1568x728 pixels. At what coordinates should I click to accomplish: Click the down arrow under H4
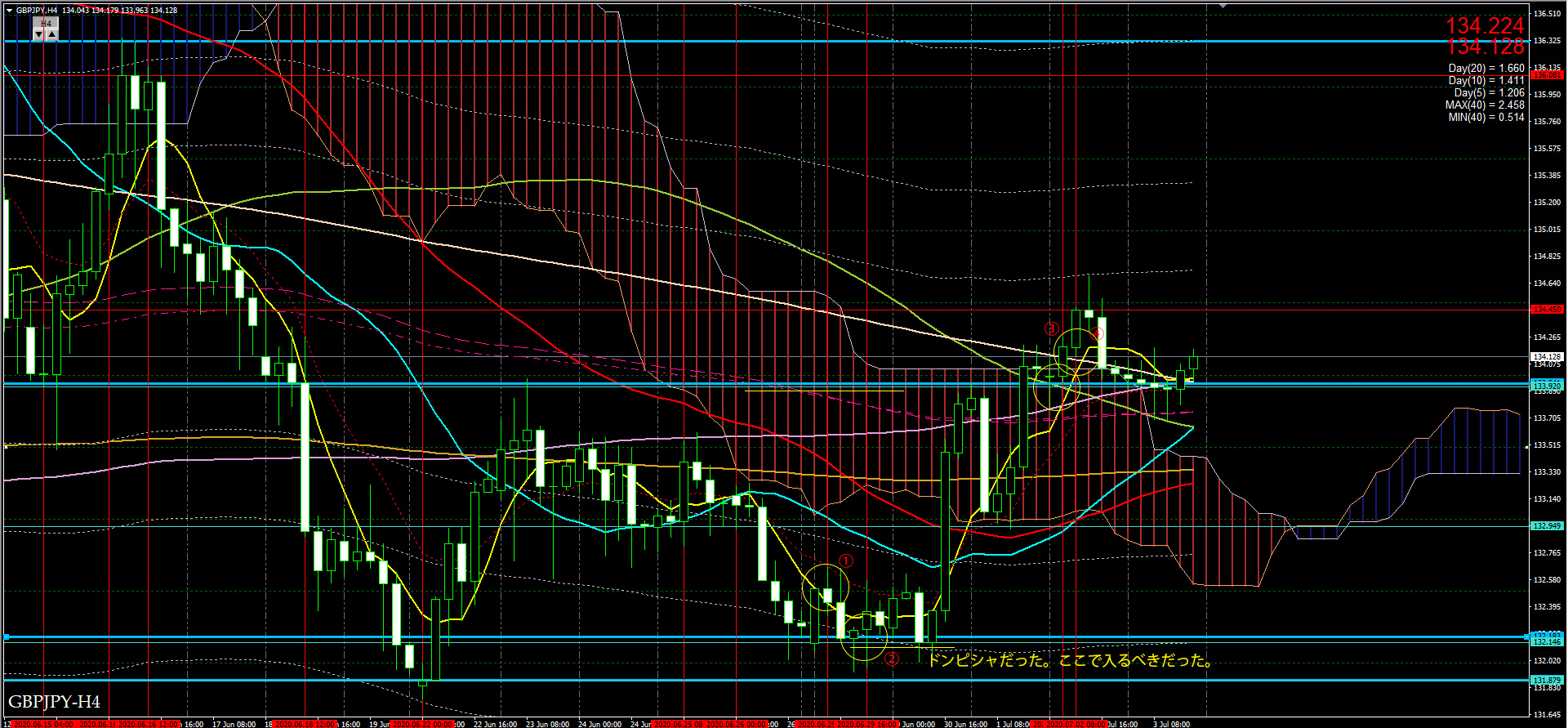(38, 34)
